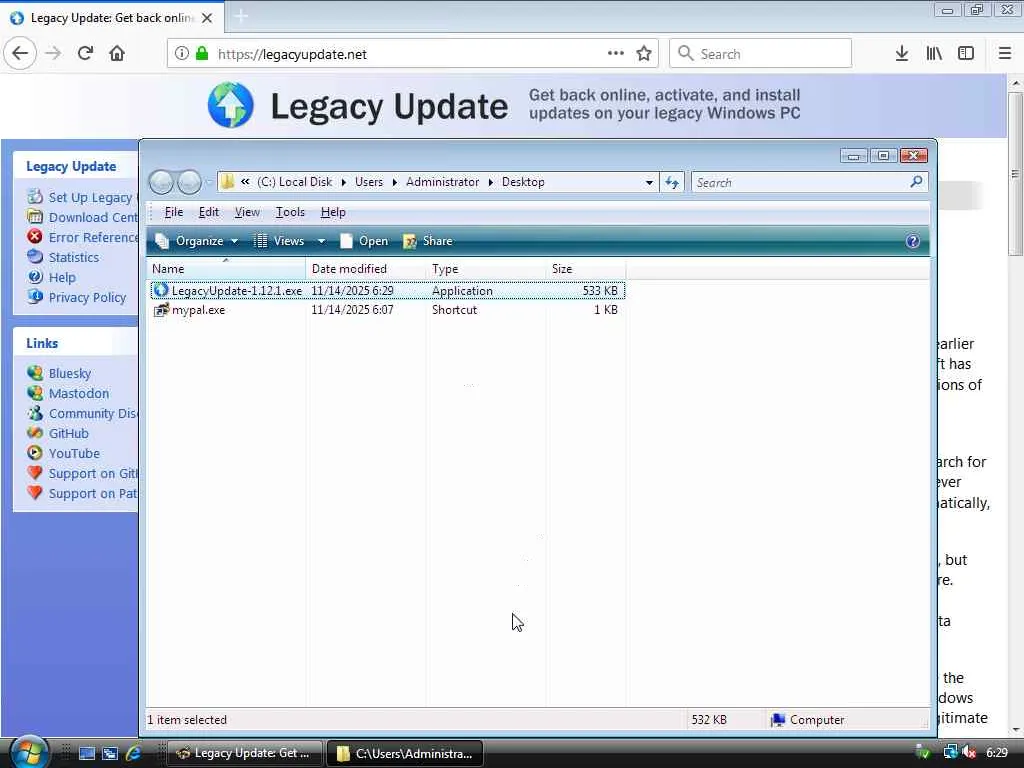Expand the arrow after Administrator breadcrumb
This screenshot has height=768, width=1024.
click(x=490, y=182)
